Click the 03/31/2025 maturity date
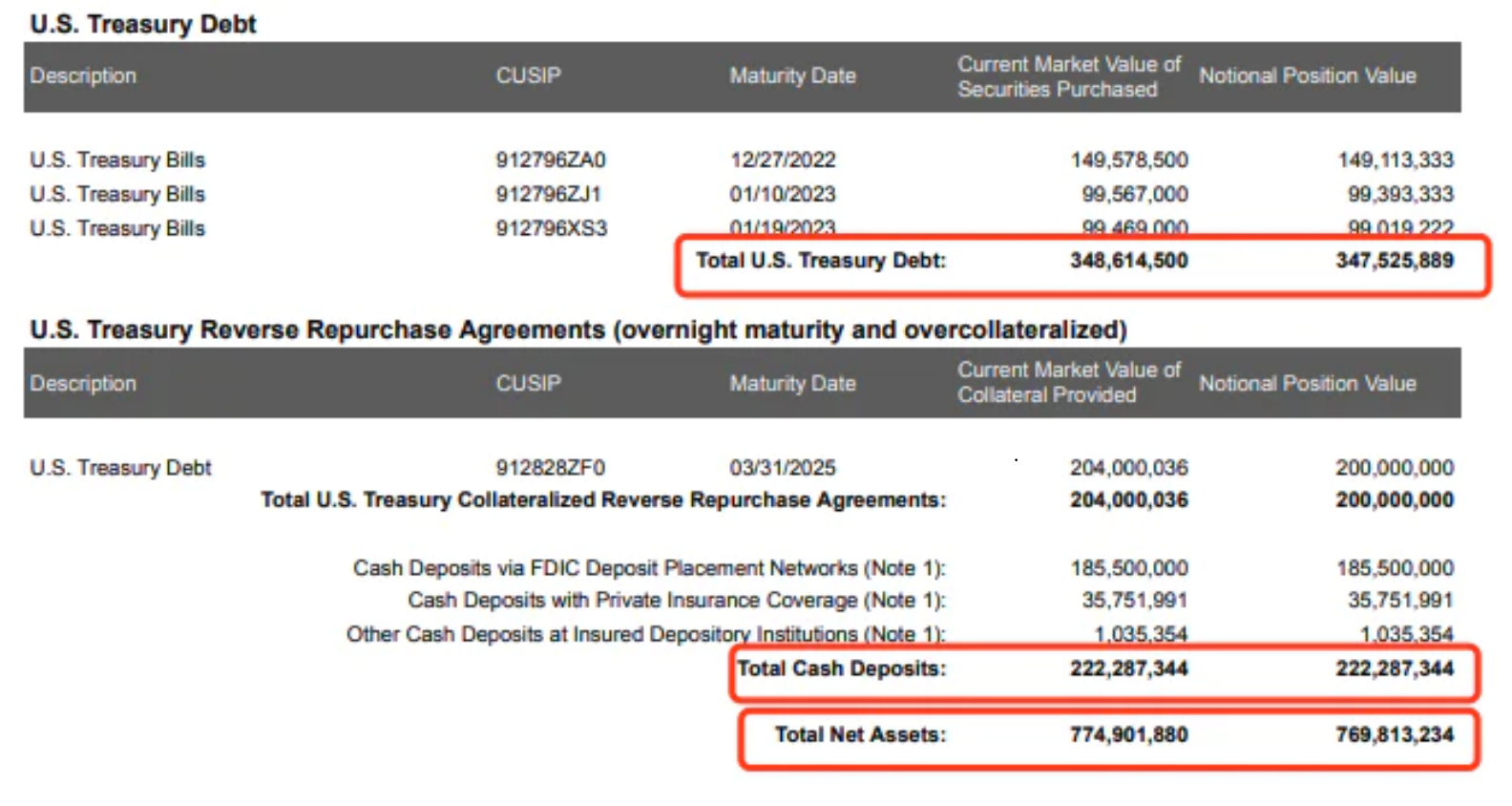The height and width of the screenshot is (806, 1512). [x=782, y=468]
